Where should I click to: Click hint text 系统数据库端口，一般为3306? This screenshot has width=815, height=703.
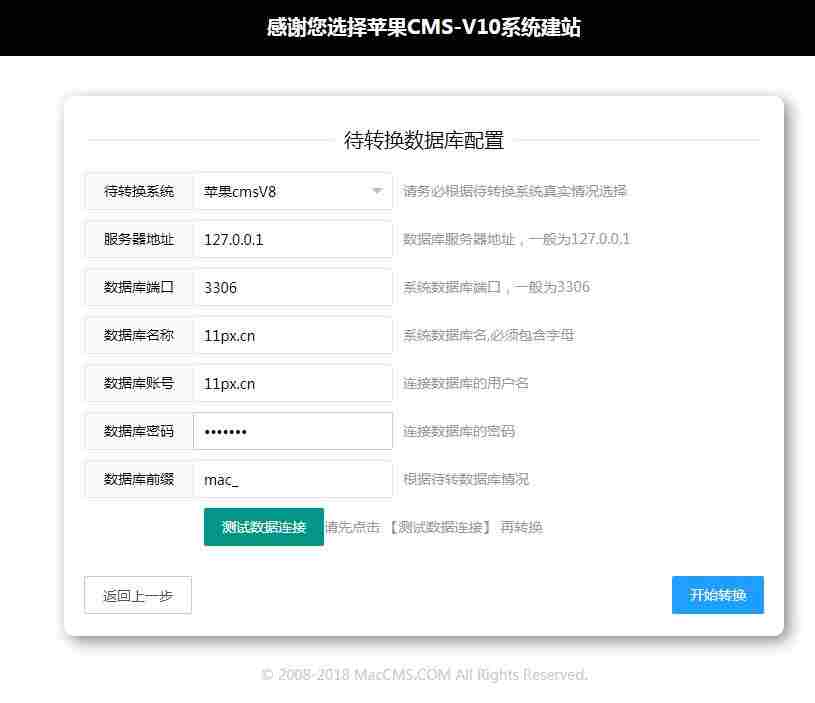click(x=496, y=287)
